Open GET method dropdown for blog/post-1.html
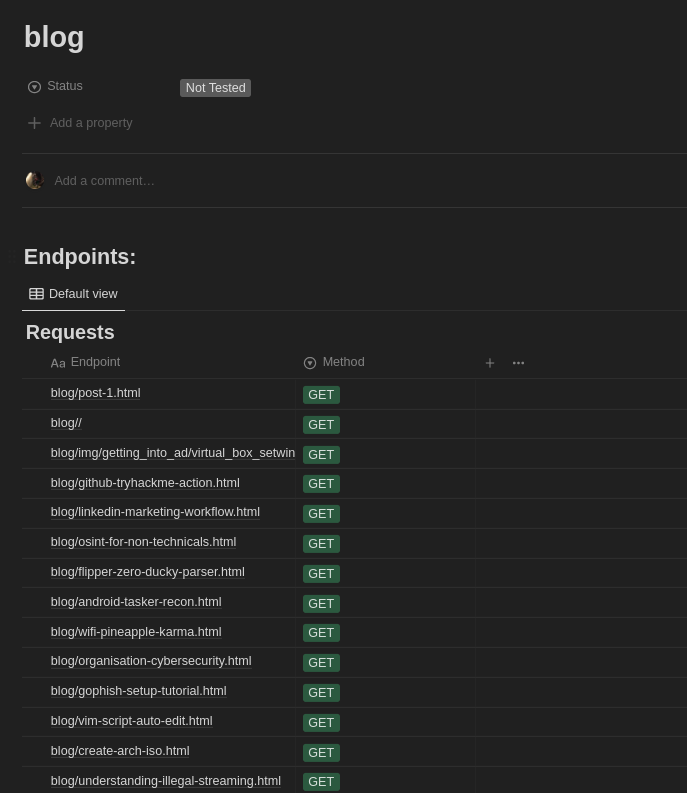 point(321,395)
